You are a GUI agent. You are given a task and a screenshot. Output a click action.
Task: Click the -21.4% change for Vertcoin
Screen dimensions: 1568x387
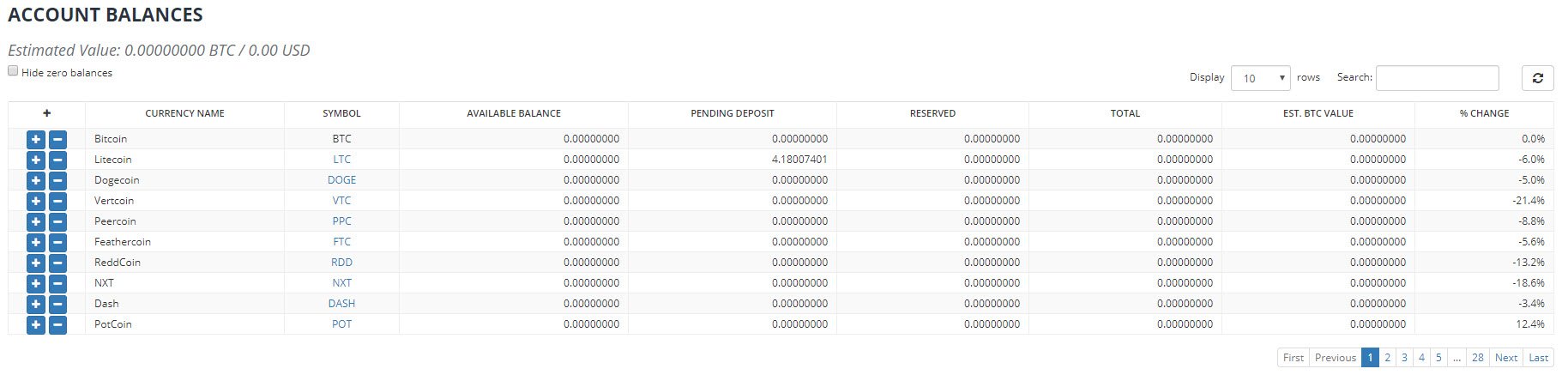pos(1529,201)
